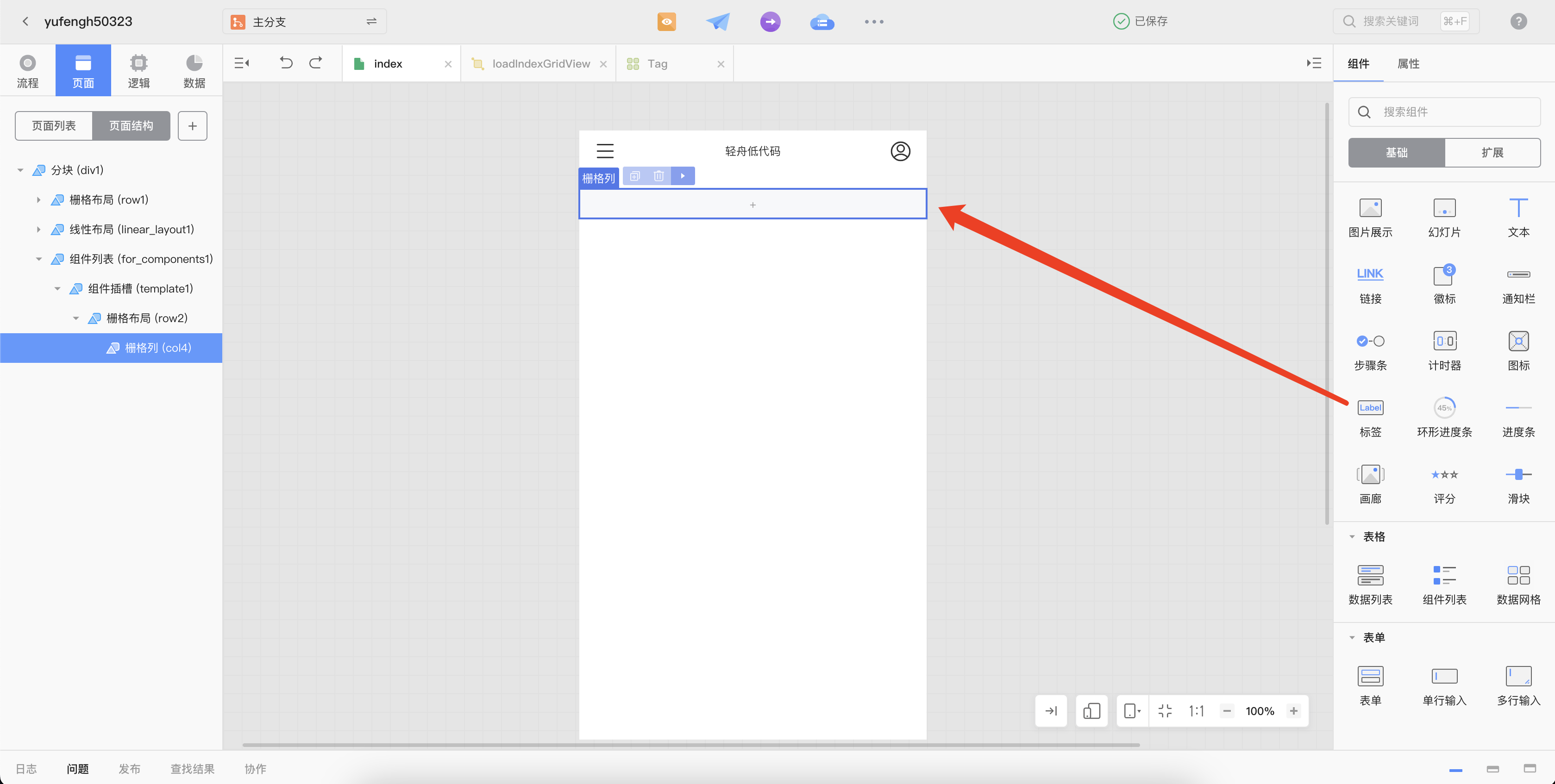Select the 图标 component
This screenshot has height=784, width=1555.
point(1518,351)
